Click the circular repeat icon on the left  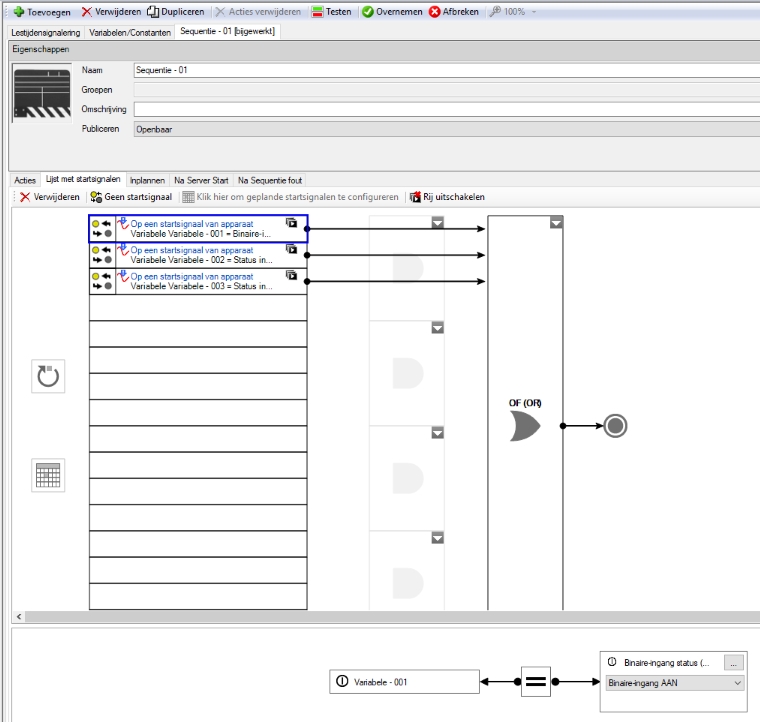(48, 377)
